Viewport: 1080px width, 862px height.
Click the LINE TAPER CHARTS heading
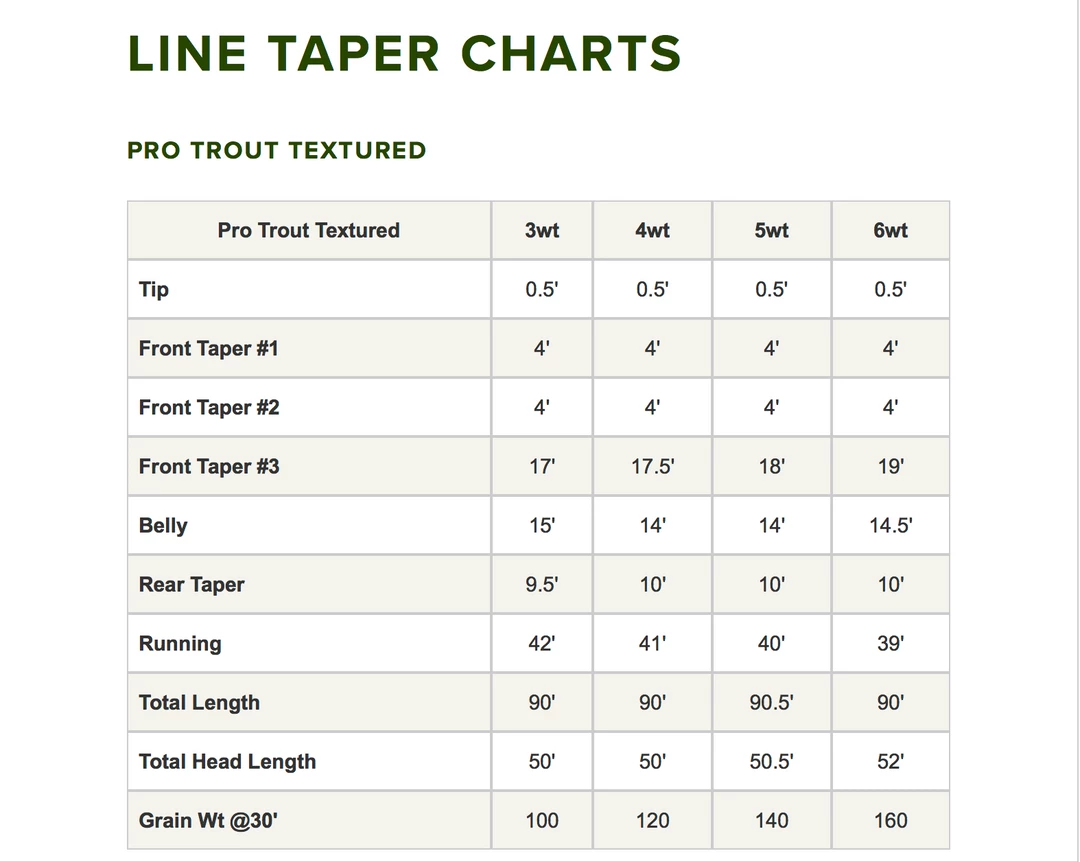point(404,54)
